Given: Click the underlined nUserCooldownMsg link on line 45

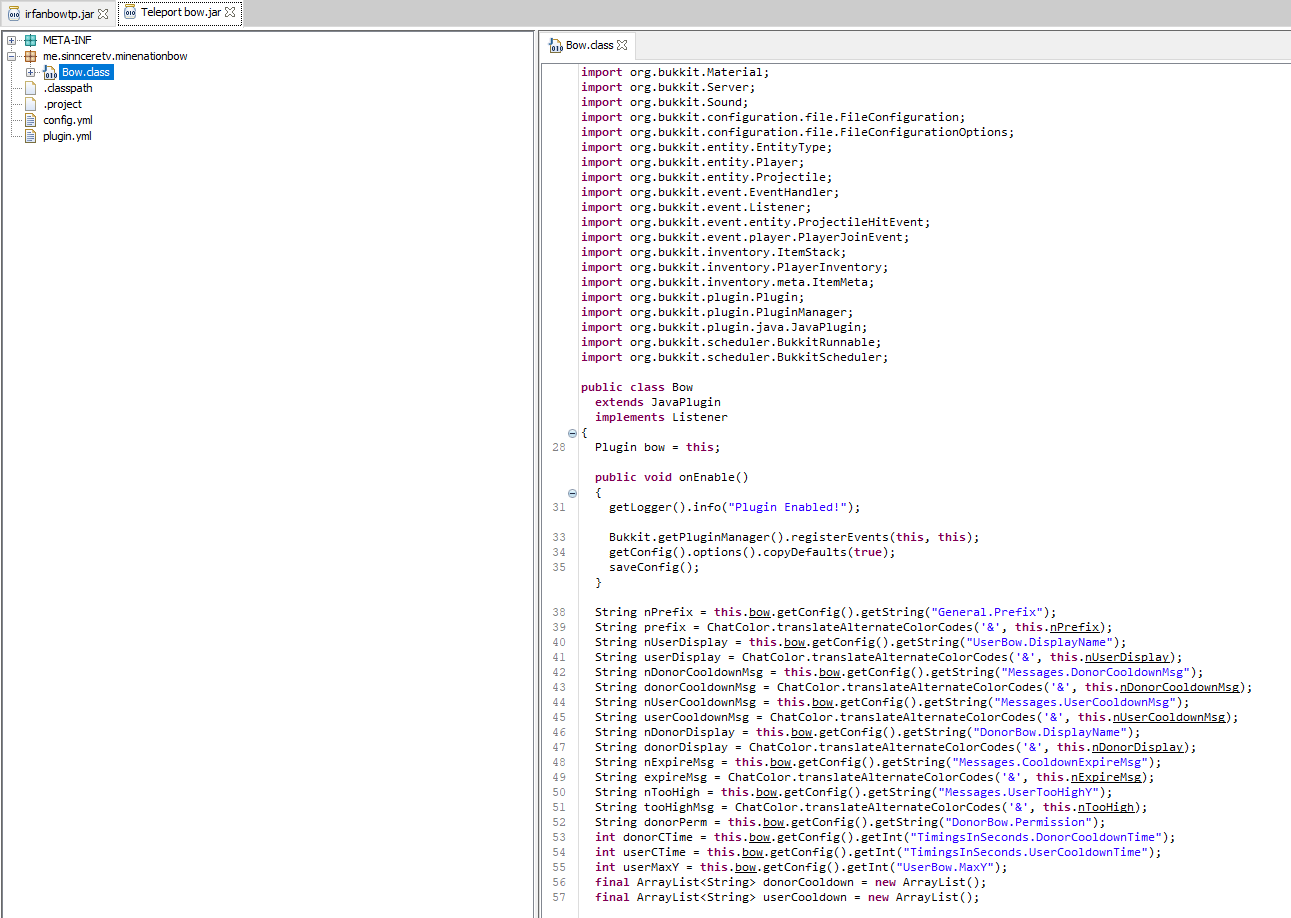Looking at the screenshot, I should point(1169,718).
